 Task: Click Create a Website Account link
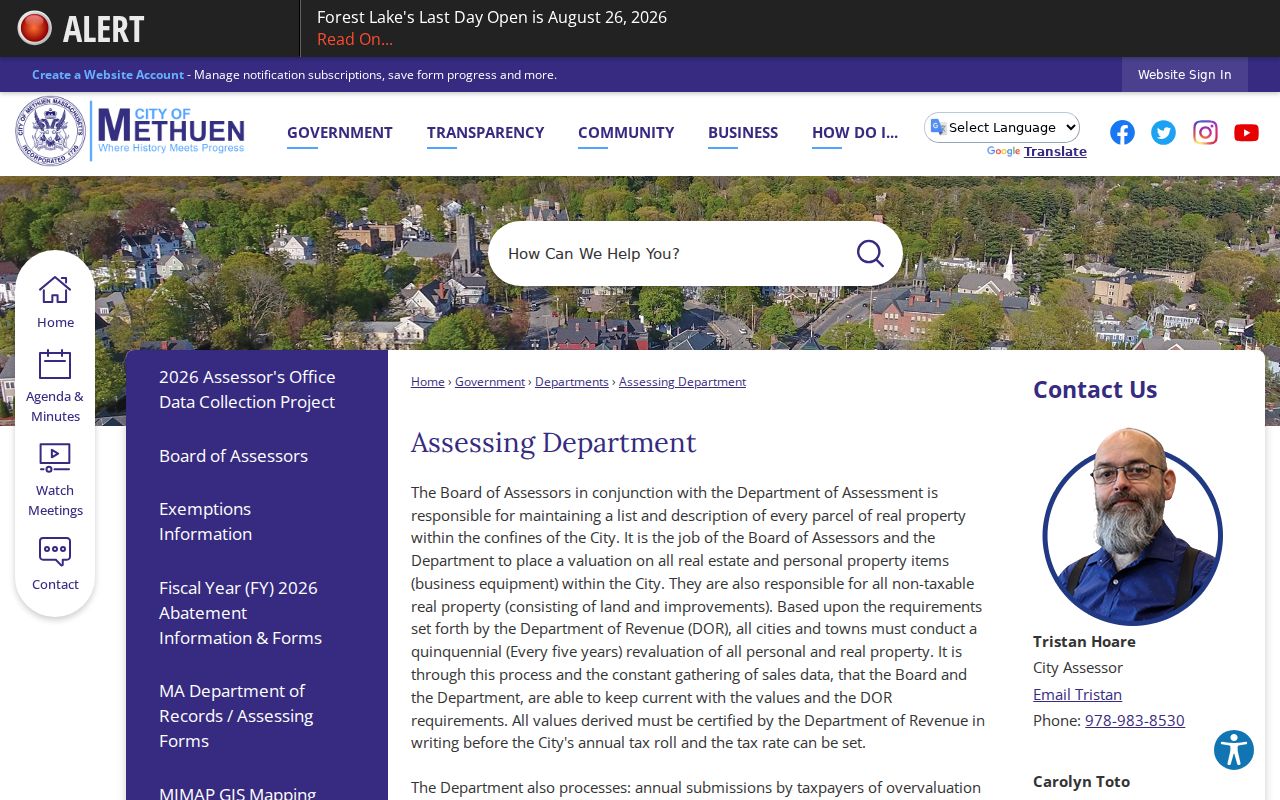click(x=108, y=74)
